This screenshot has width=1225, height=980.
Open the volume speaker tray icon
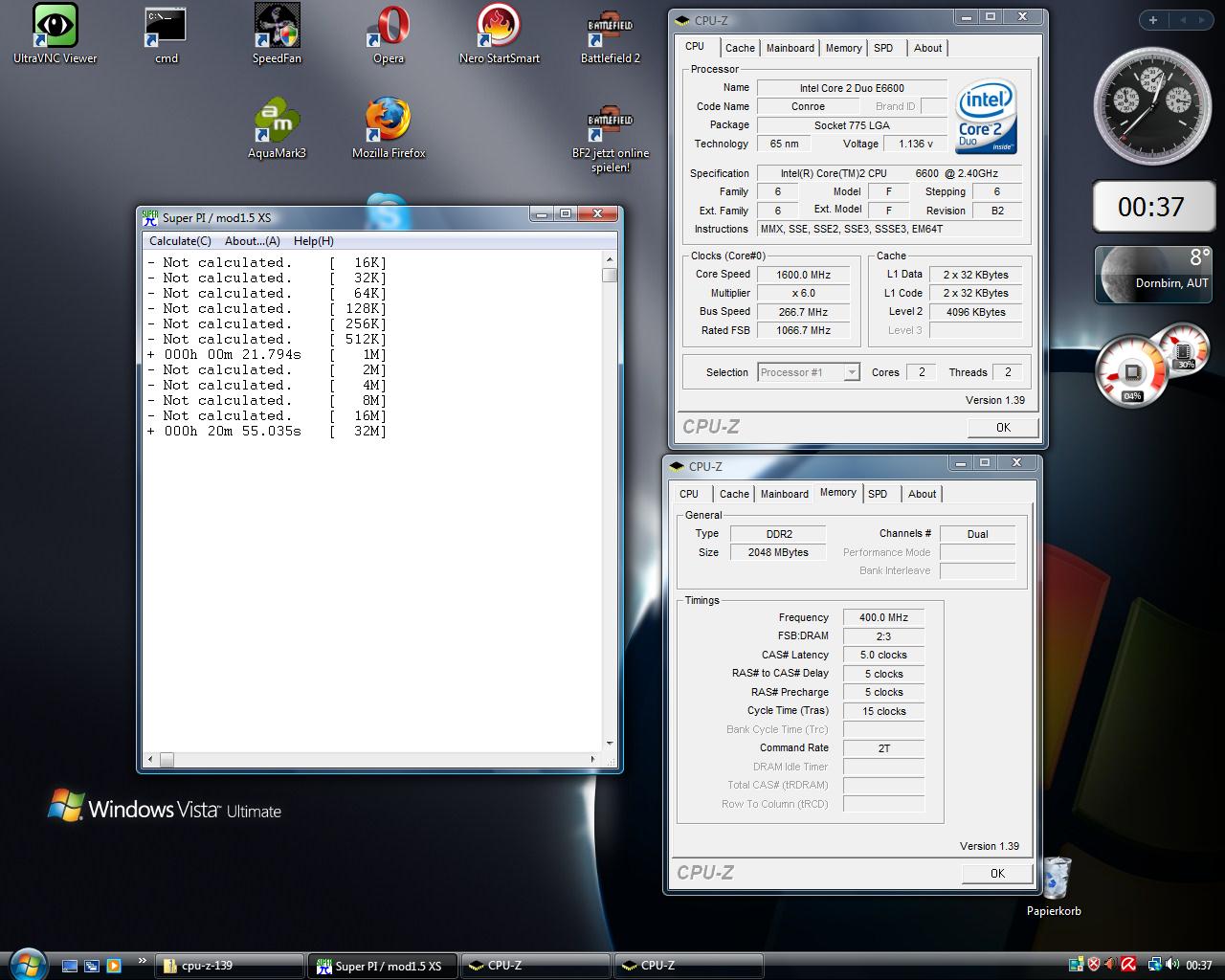(1172, 965)
